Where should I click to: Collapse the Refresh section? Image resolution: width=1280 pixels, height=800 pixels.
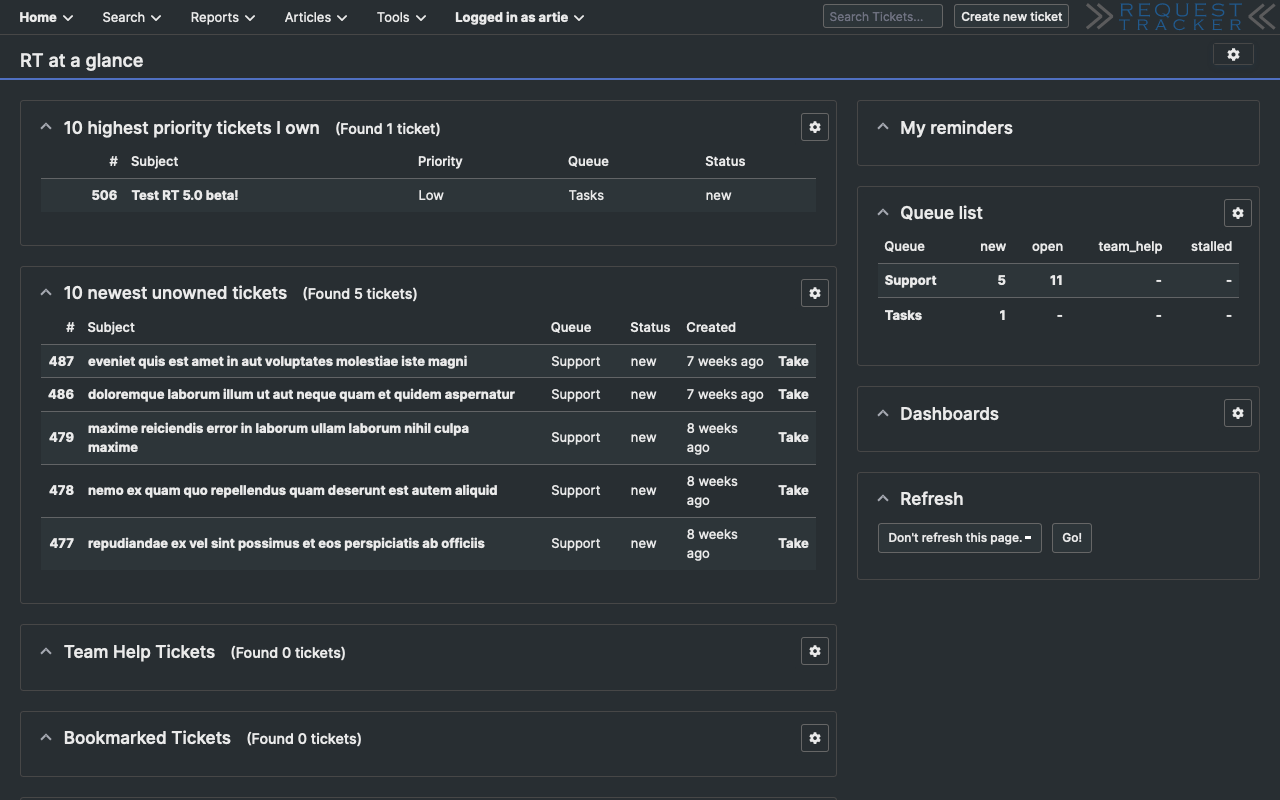882,497
